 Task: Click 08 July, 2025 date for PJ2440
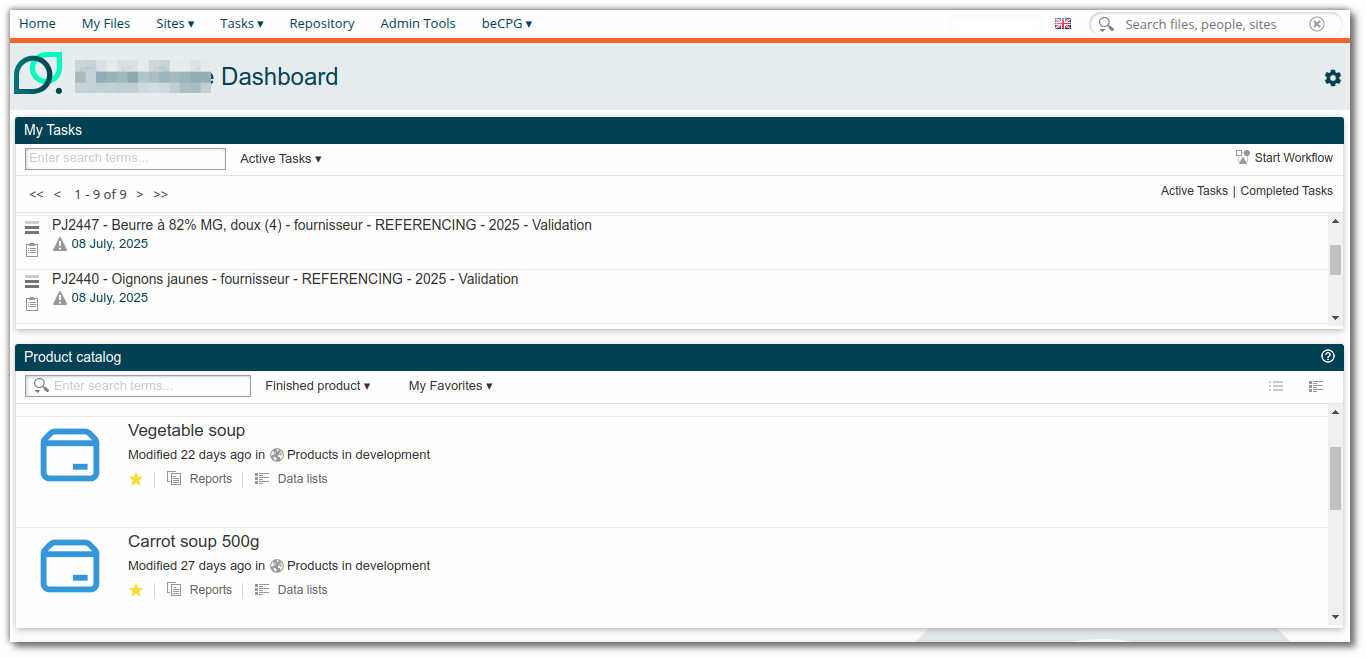coord(110,298)
